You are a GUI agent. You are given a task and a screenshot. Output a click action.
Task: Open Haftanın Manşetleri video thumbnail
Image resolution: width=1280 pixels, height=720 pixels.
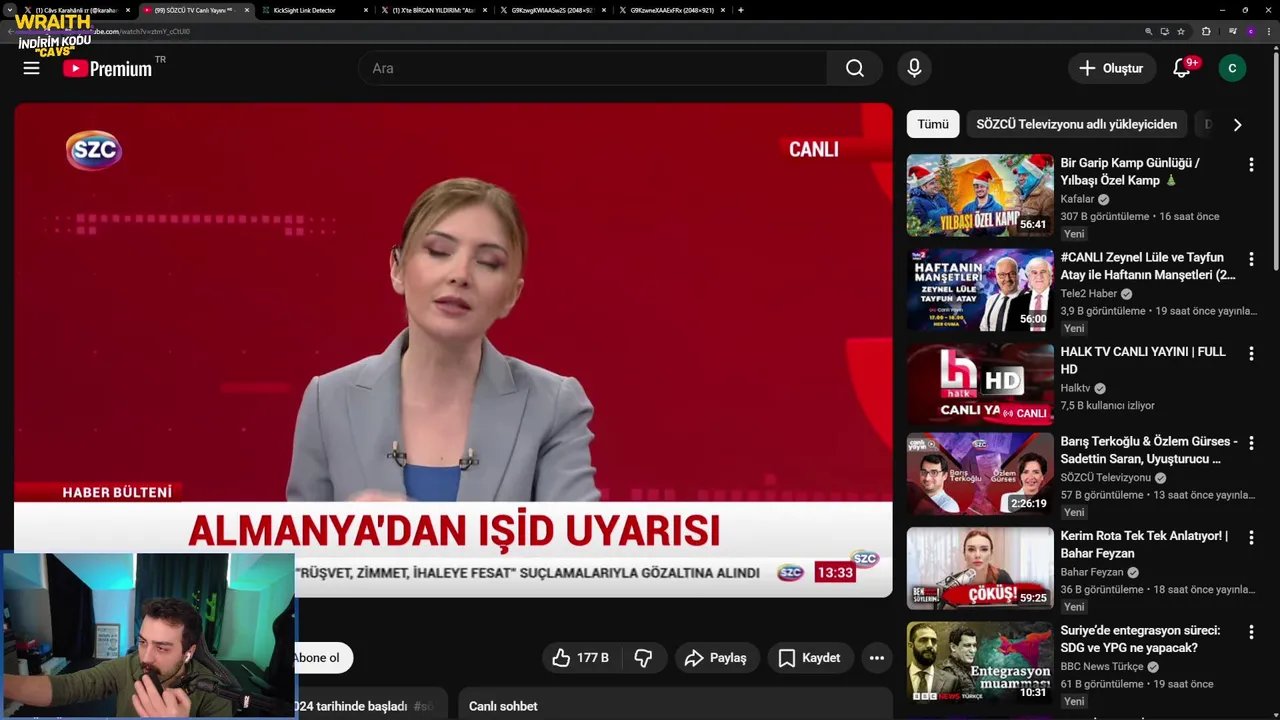click(980, 290)
